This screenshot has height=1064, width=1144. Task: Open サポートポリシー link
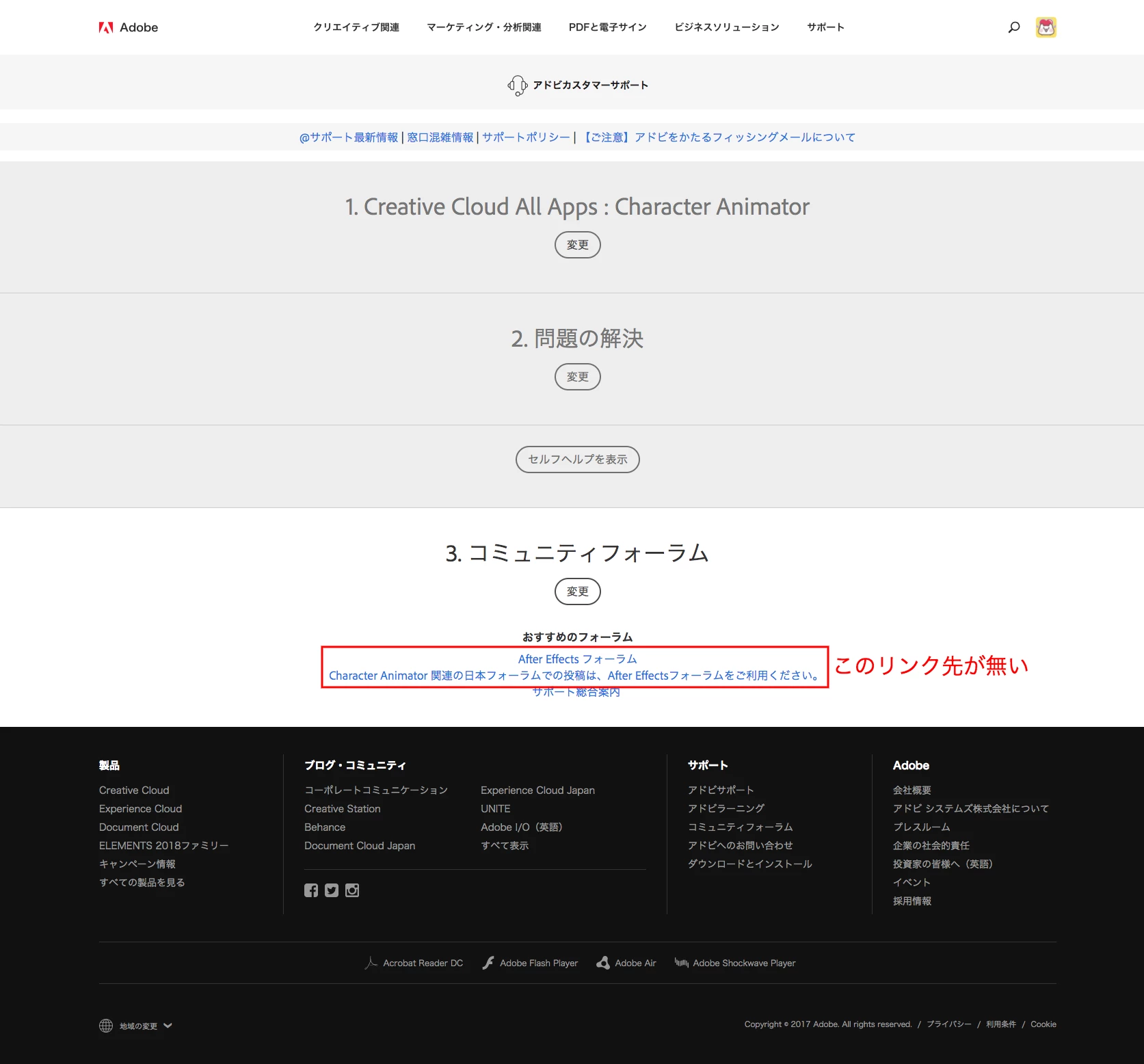(526, 137)
